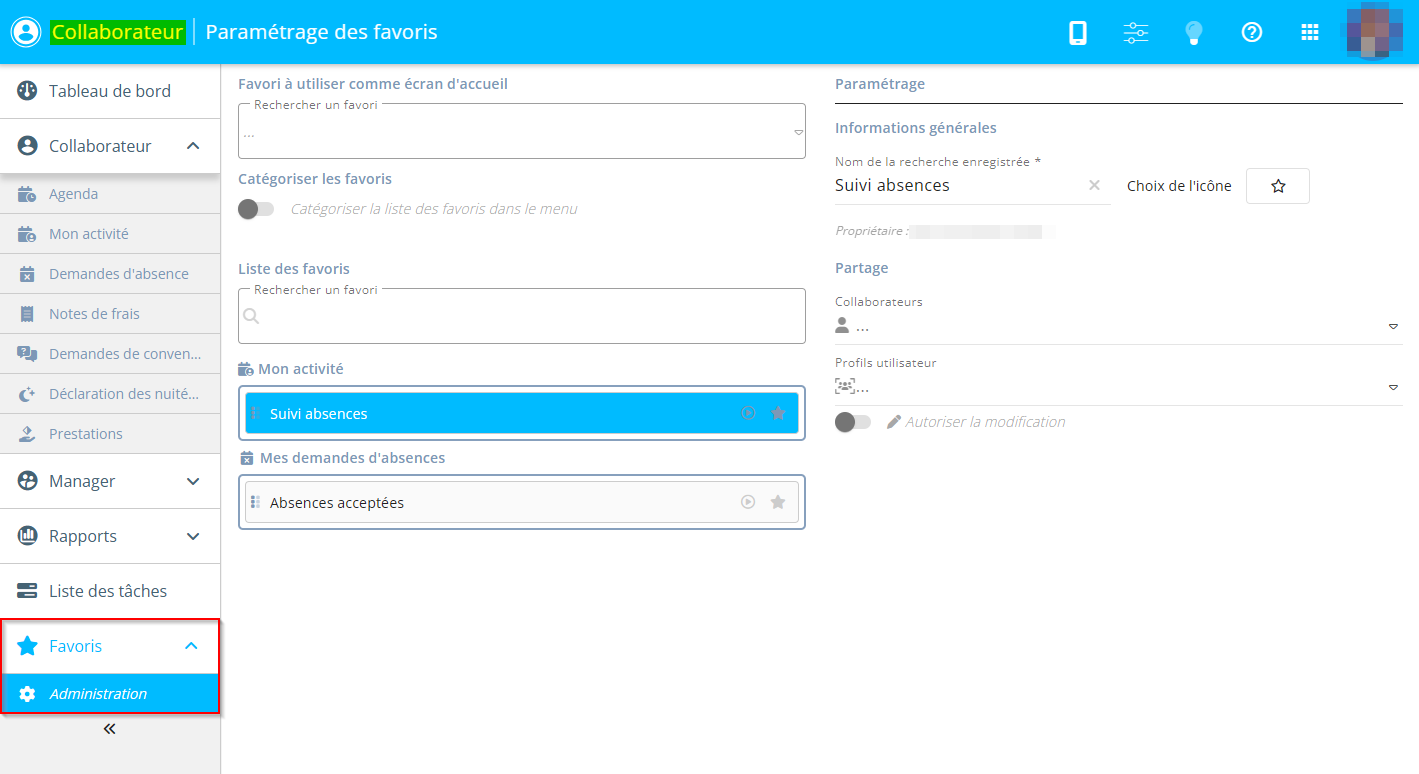Open the settings sliders icon in header
Image resolution: width=1419 pixels, height=774 pixels.
[x=1136, y=33]
